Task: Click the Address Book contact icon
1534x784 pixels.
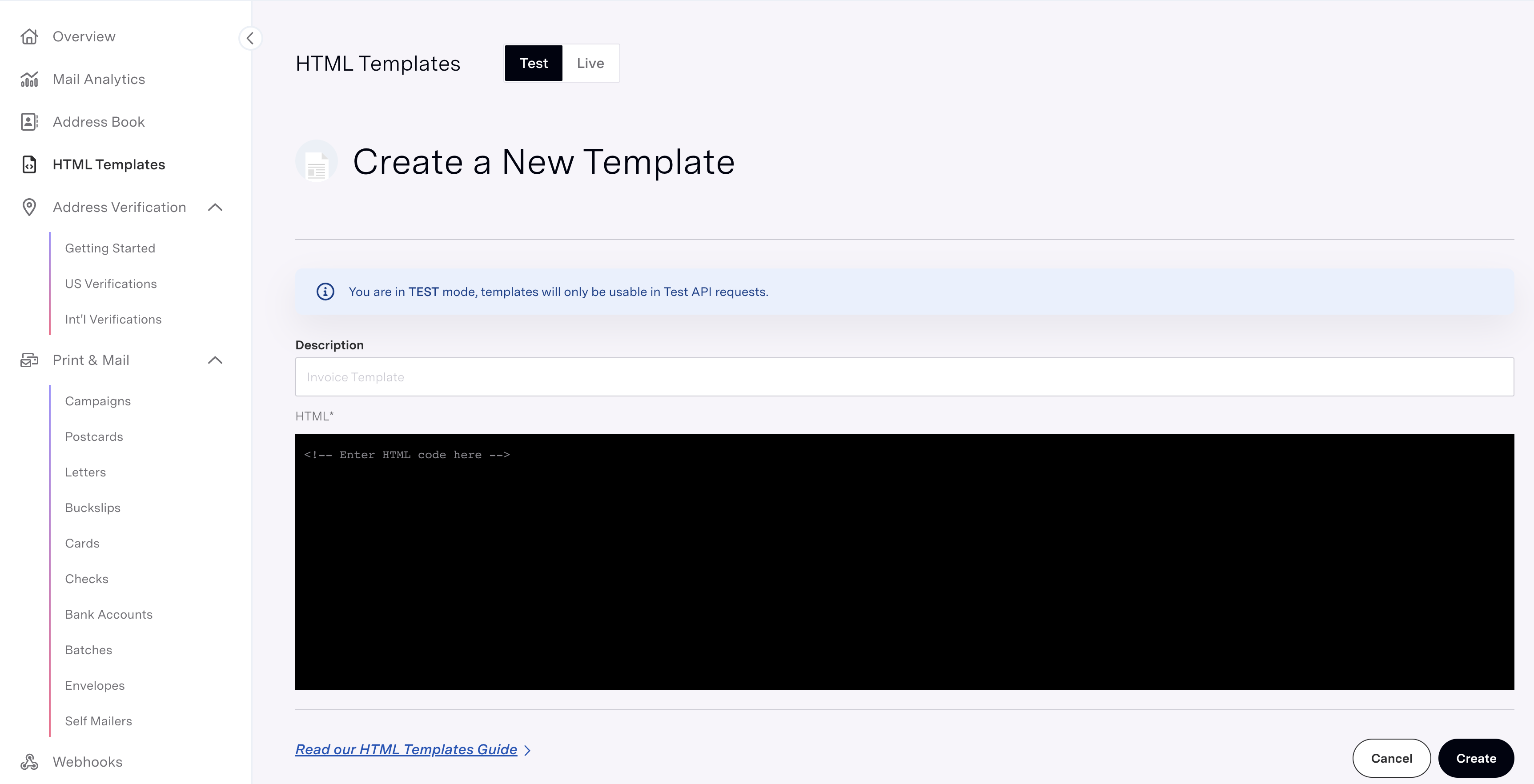Action: [29, 122]
